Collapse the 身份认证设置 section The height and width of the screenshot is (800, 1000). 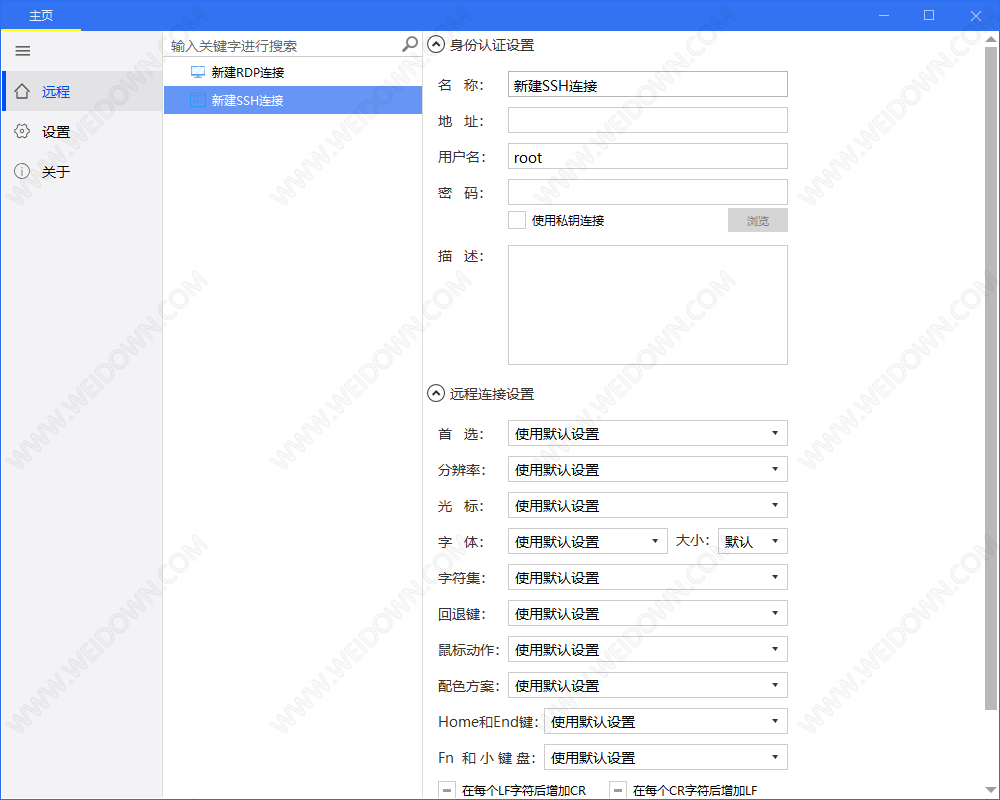(436, 44)
